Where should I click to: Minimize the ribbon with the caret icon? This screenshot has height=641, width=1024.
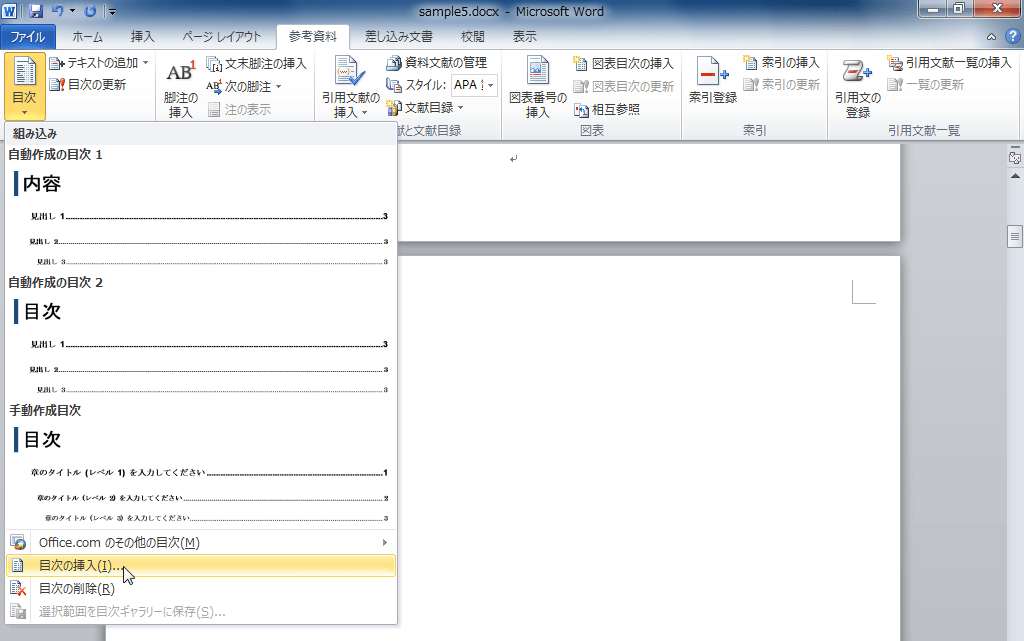991,37
